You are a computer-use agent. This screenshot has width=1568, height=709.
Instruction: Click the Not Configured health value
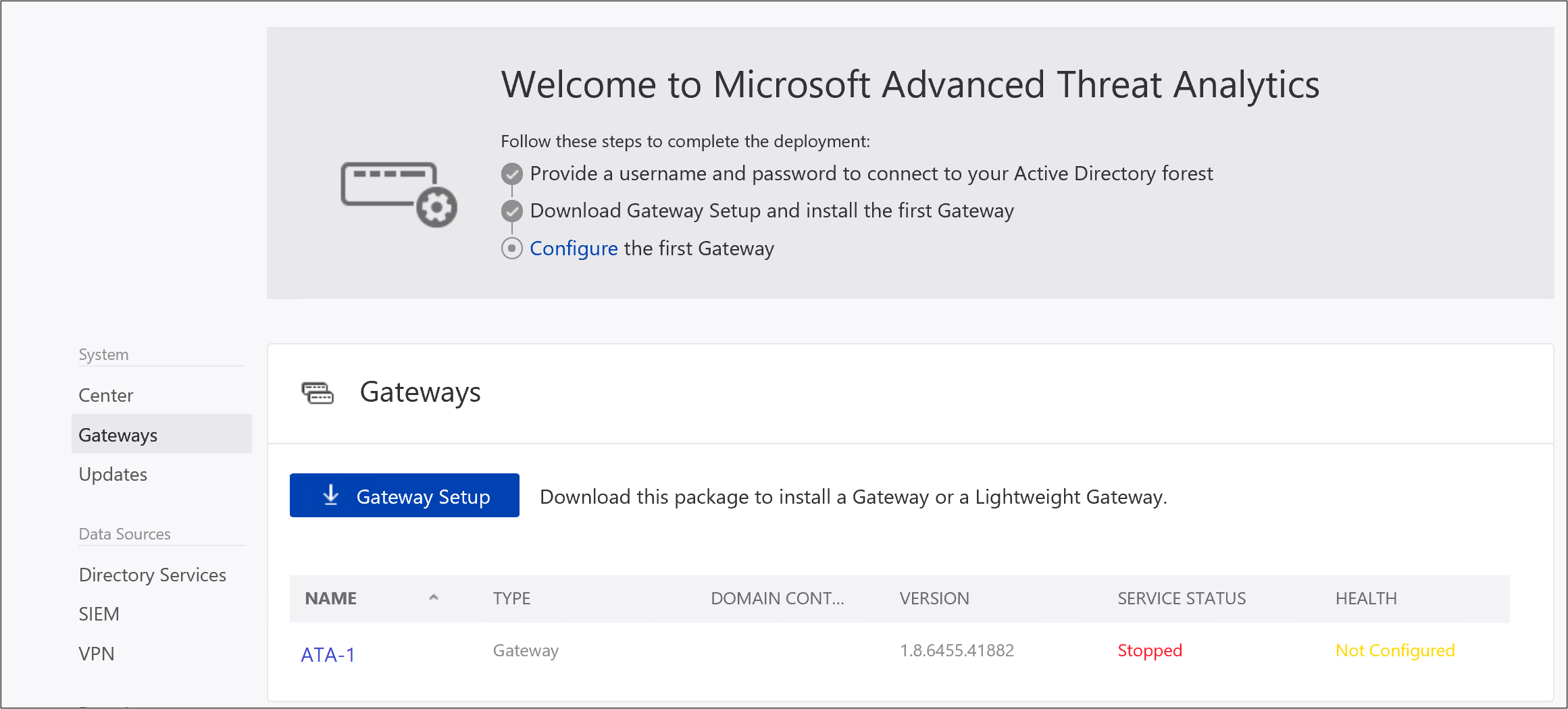[1395, 650]
